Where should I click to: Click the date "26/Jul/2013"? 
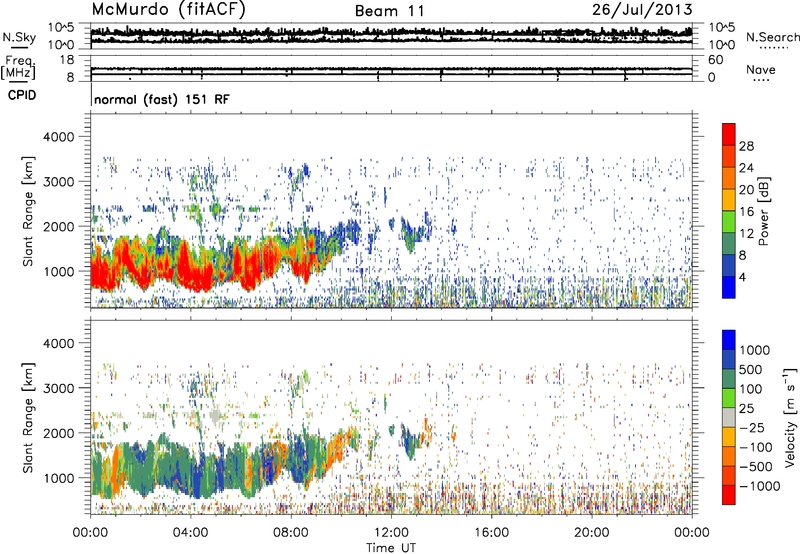(x=642, y=10)
